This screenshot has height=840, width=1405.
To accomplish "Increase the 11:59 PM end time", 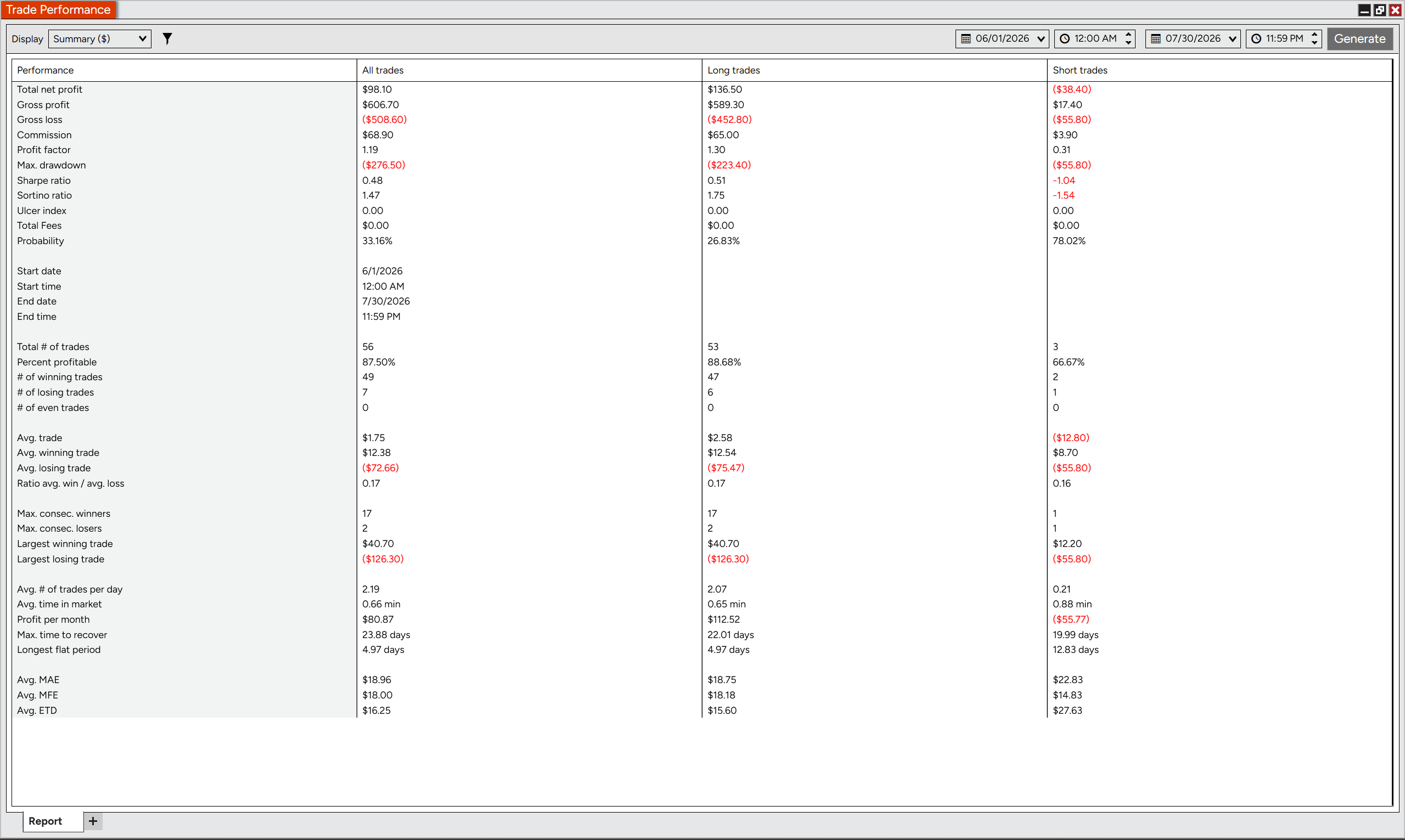I will 1314,34.
